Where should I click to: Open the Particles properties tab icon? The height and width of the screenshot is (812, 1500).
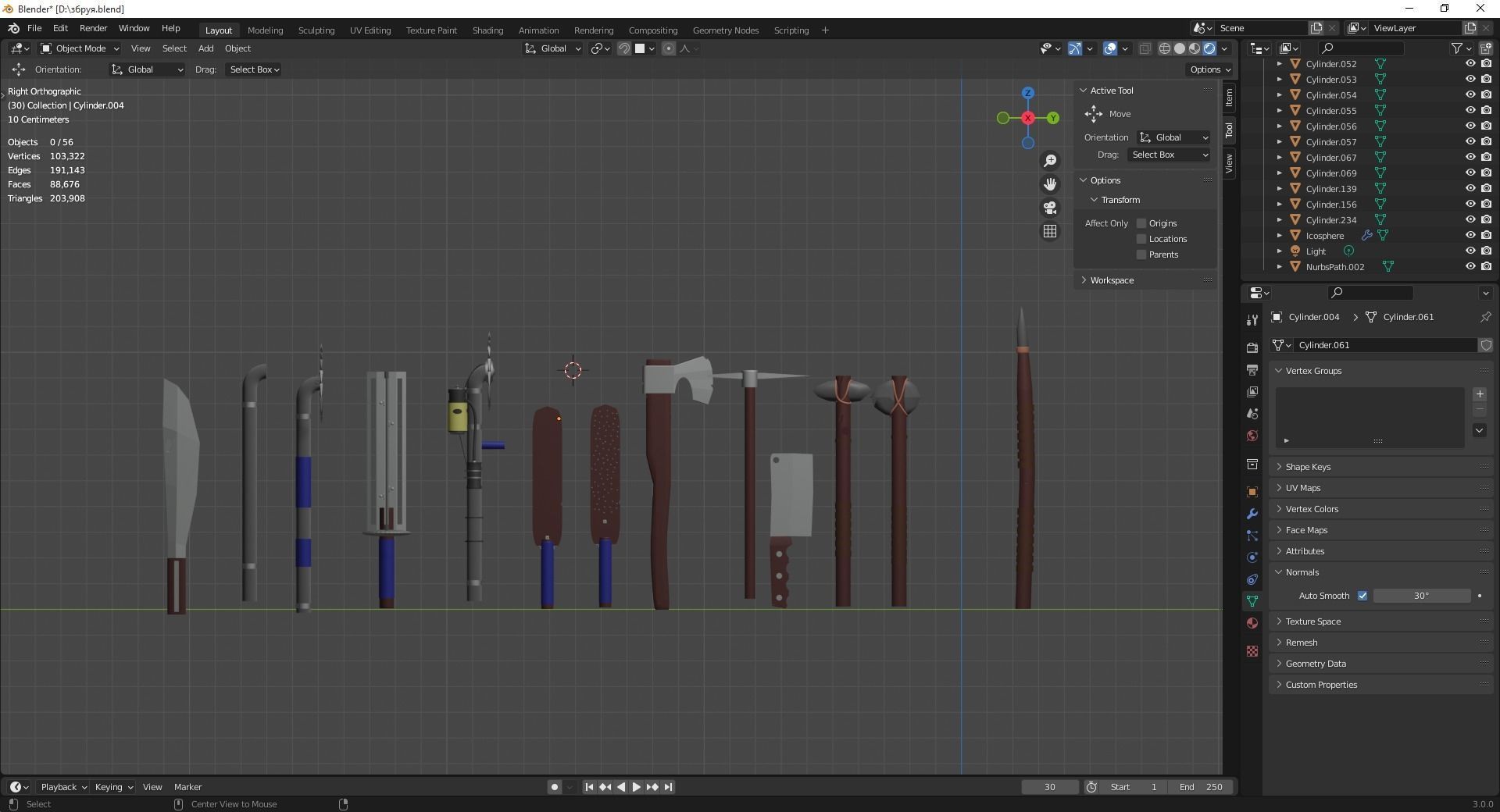1252,536
